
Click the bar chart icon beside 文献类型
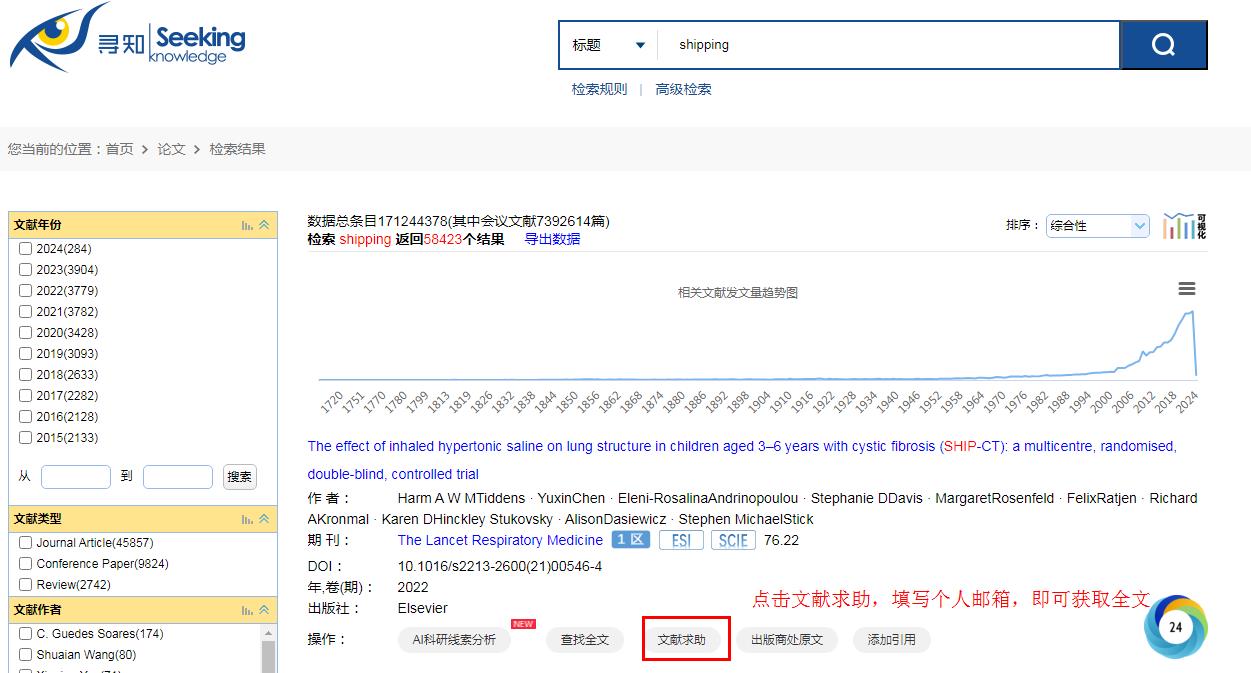[x=247, y=519]
